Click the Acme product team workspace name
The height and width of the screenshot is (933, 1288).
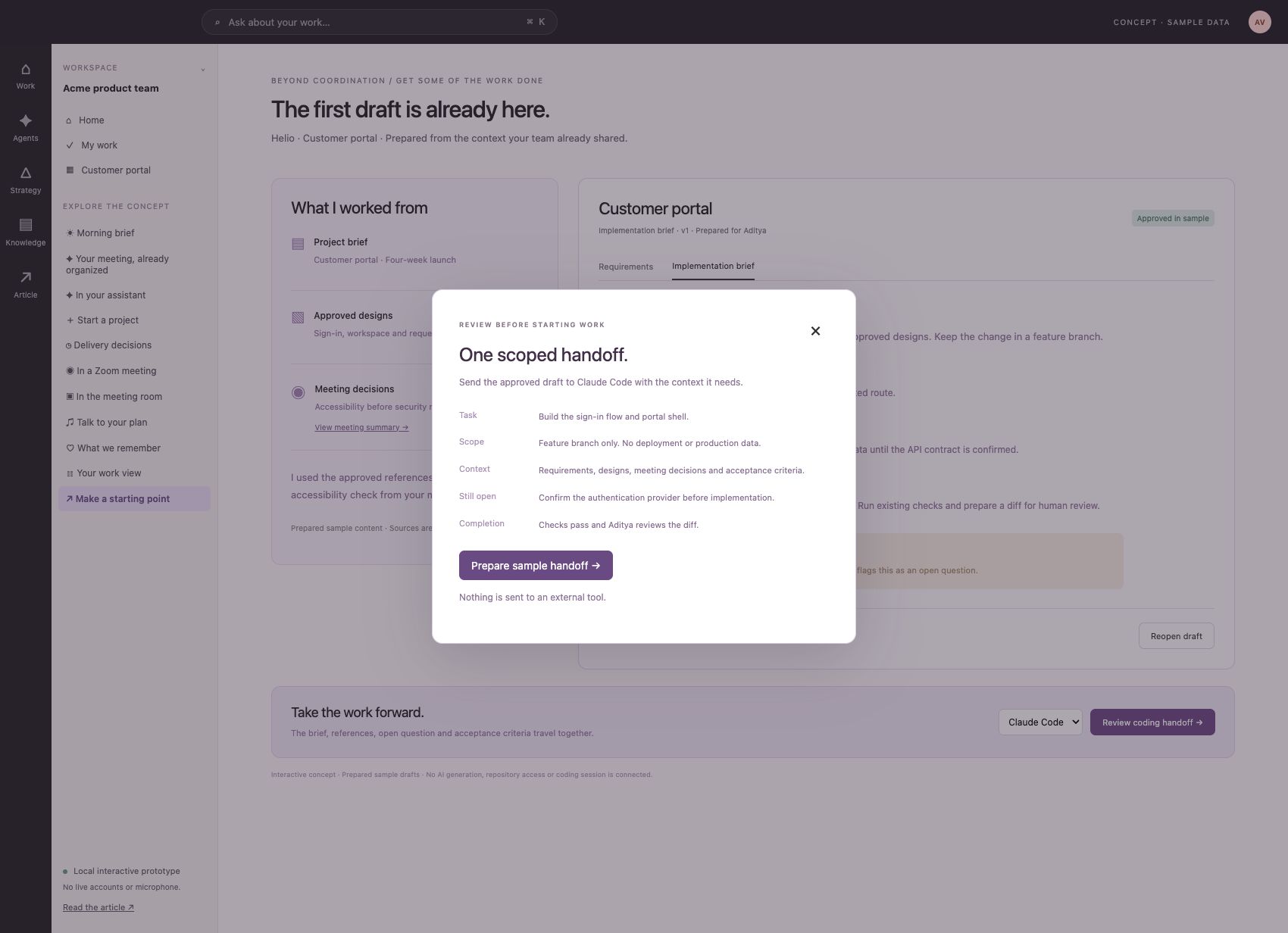111,89
